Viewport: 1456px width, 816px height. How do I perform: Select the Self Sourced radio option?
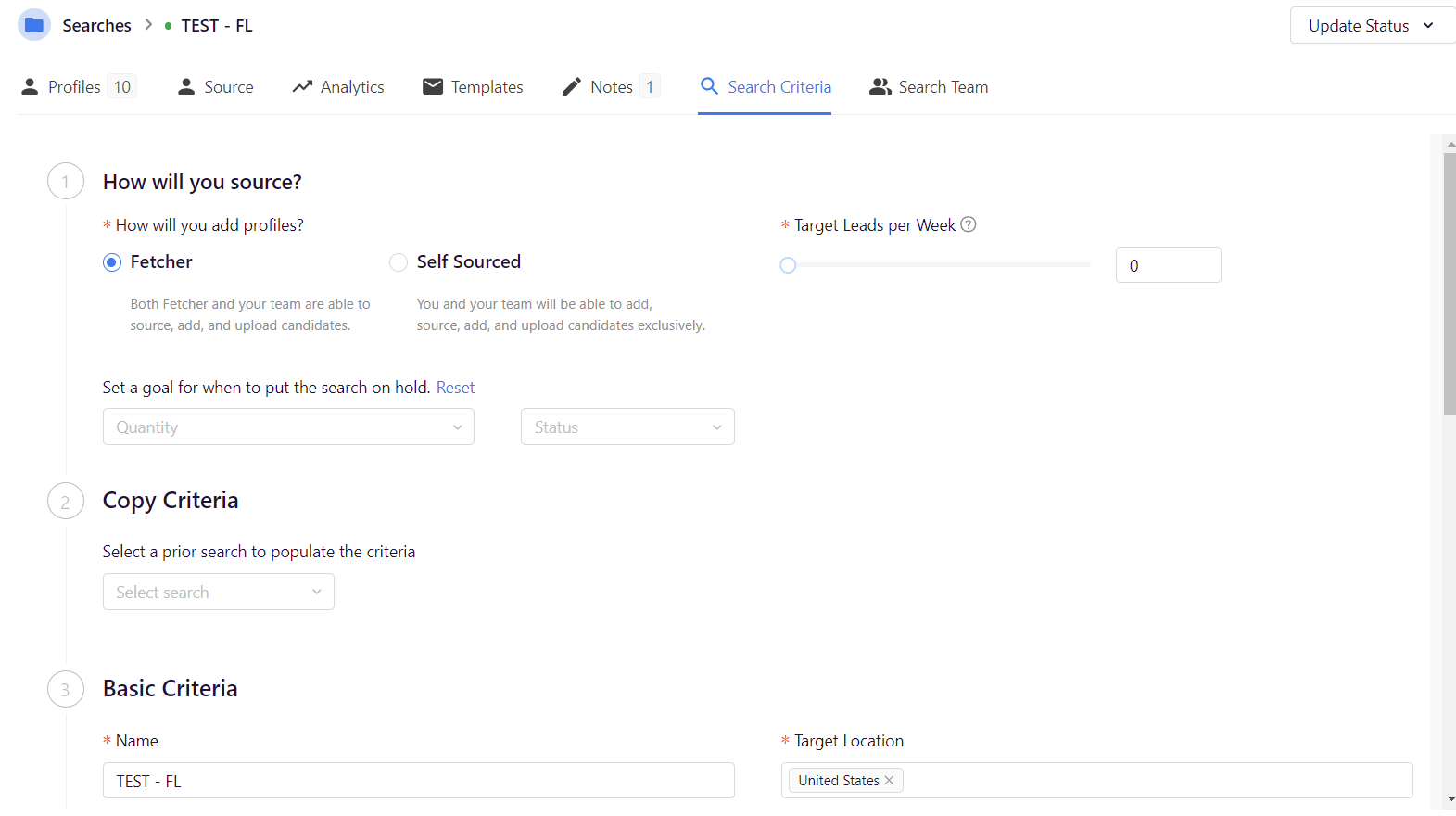(x=399, y=262)
